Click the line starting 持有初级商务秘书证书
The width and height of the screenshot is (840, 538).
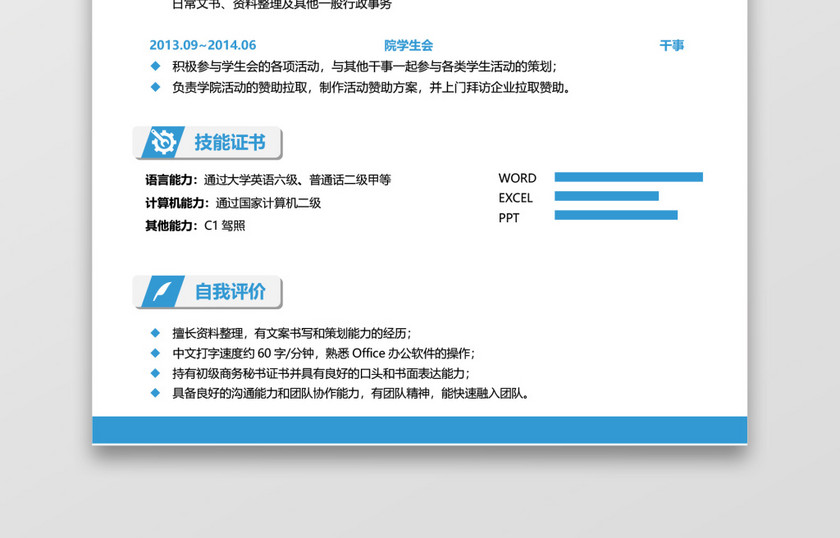coord(321,373)
